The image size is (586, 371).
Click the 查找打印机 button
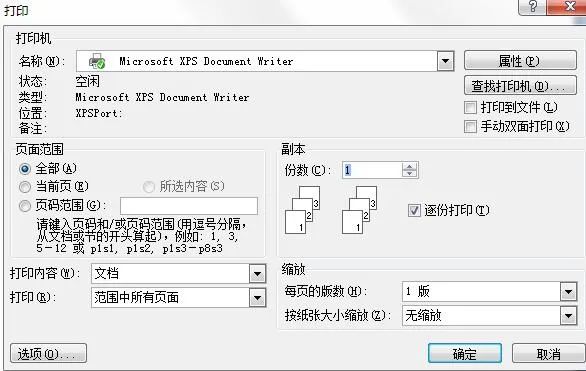pyautogui.click(x=520, y=86)
